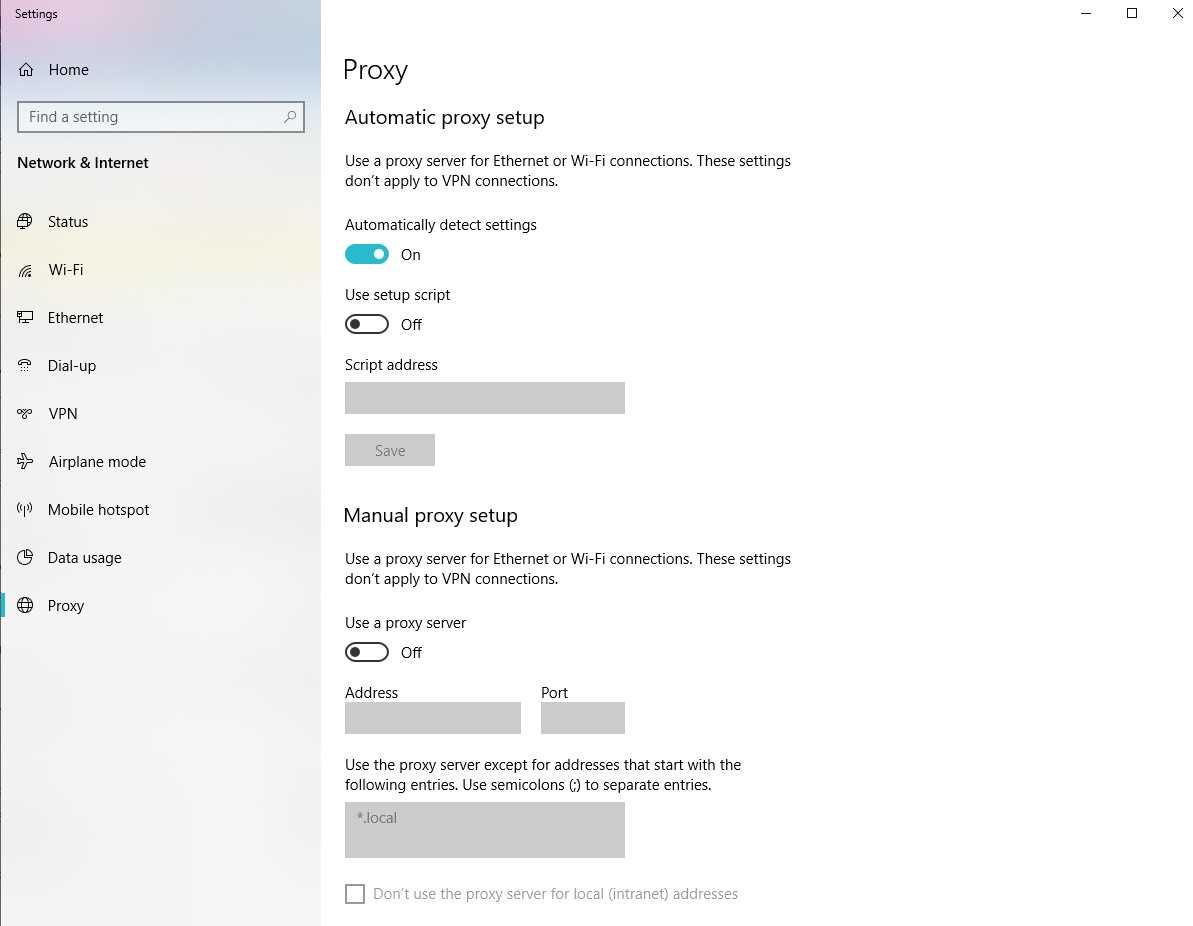Click the Airplane mode plane icon
This screenshot has height=926, width=1193.
click(x=25, y=461)
